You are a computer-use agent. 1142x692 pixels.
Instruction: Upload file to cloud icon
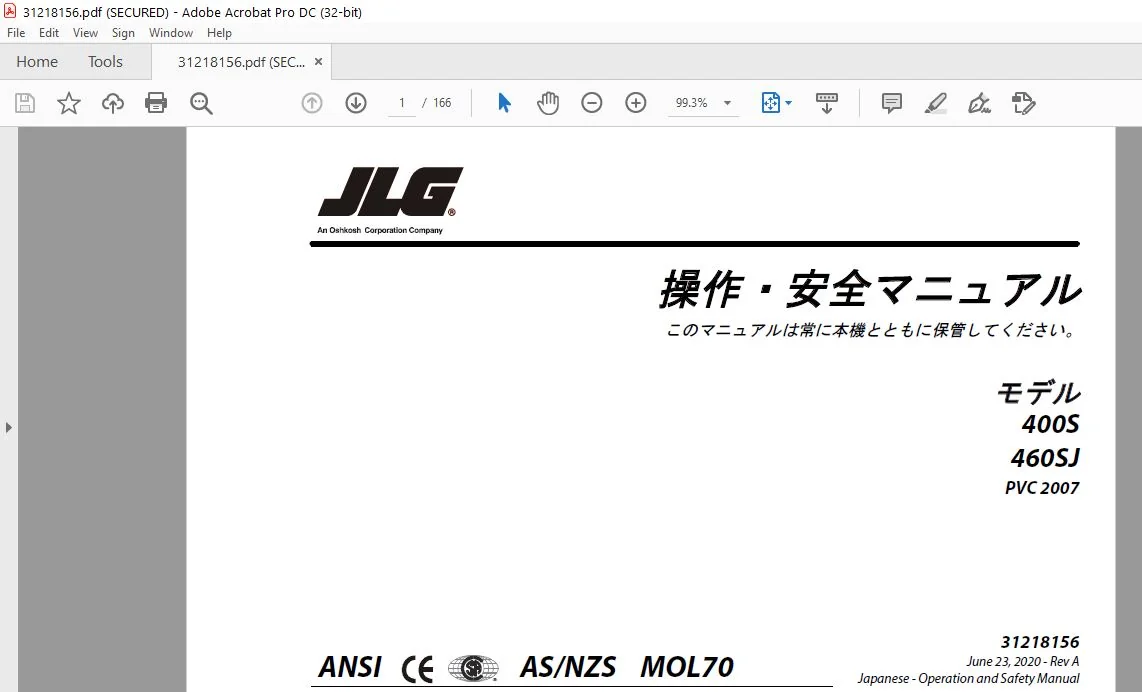point(113,103)
